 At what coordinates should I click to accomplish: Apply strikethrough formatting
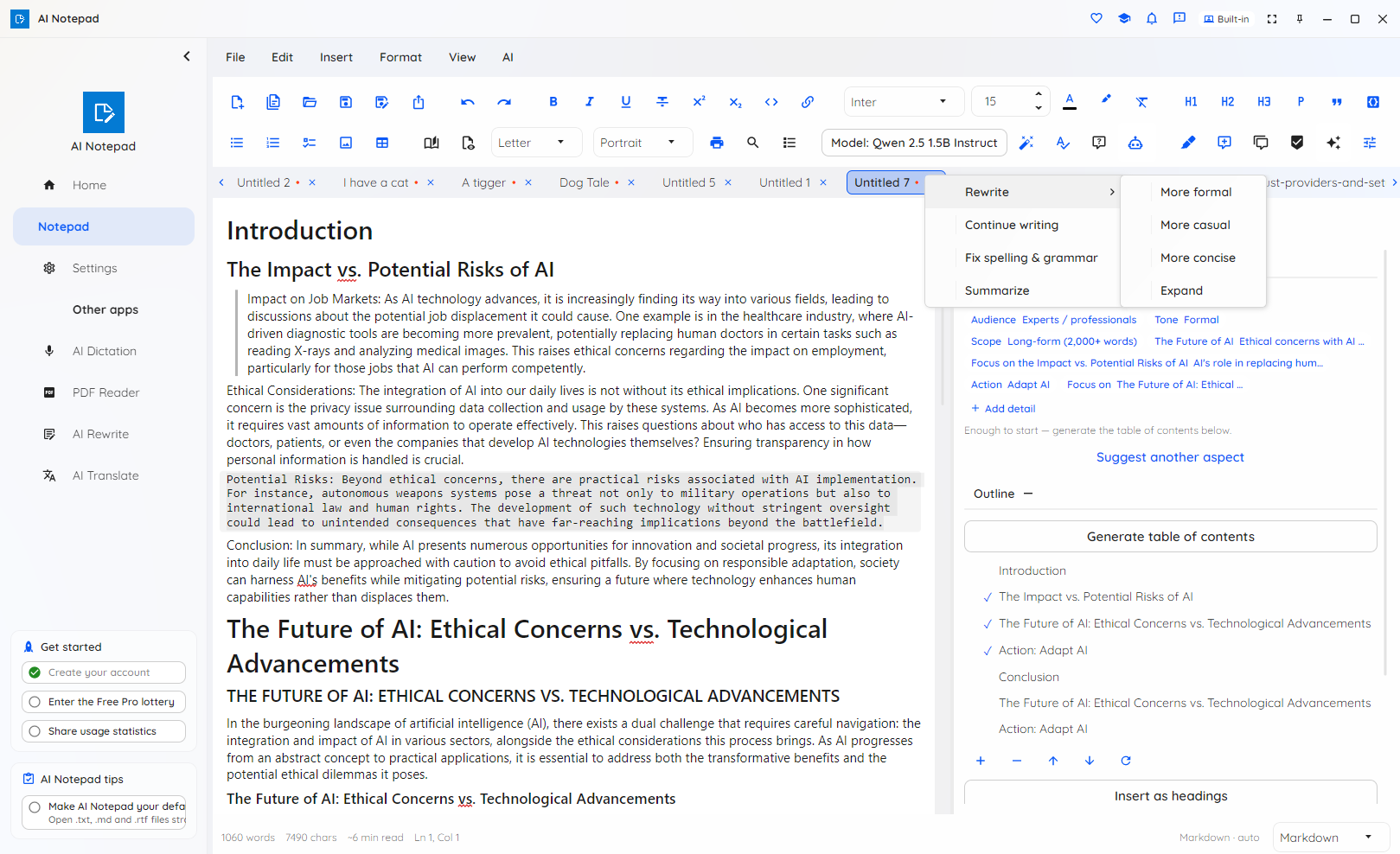point(662,102)
